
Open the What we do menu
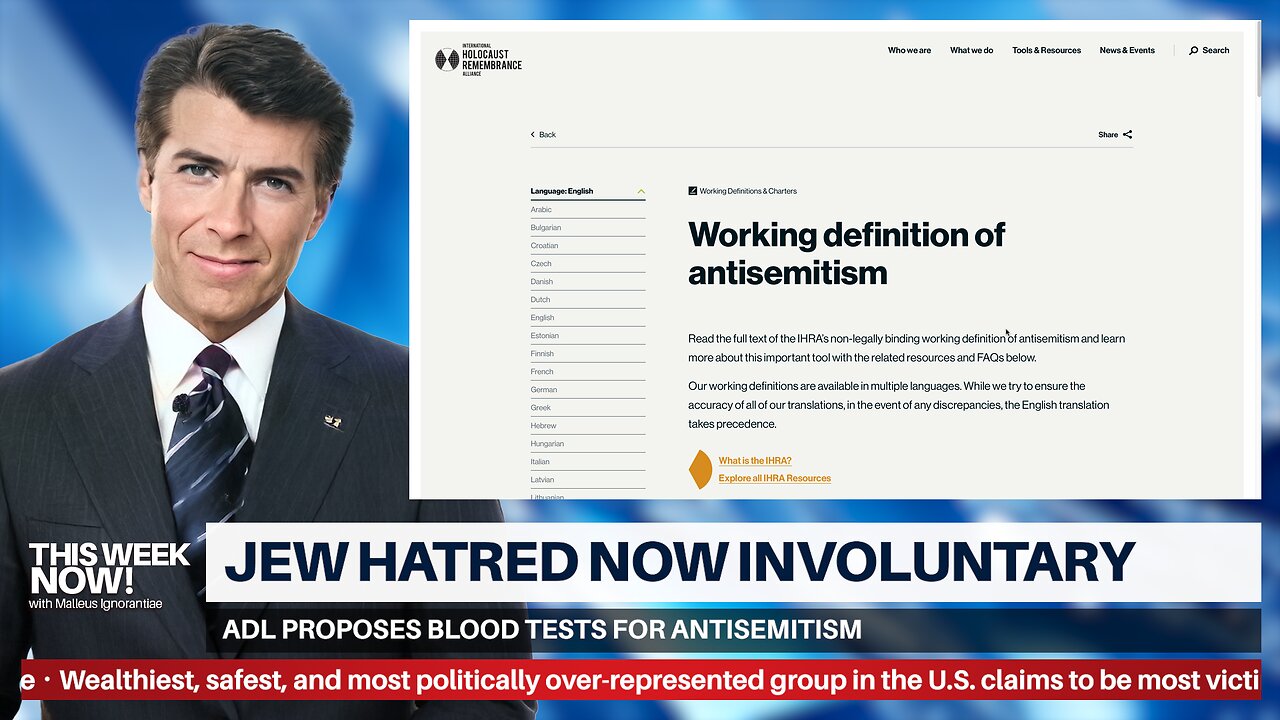971,50
